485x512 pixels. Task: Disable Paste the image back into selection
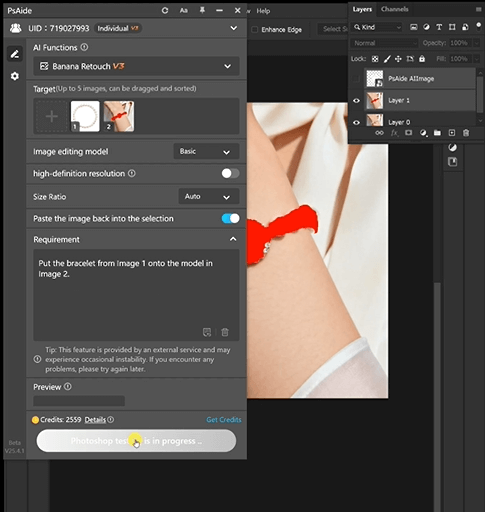coord(230,219)
